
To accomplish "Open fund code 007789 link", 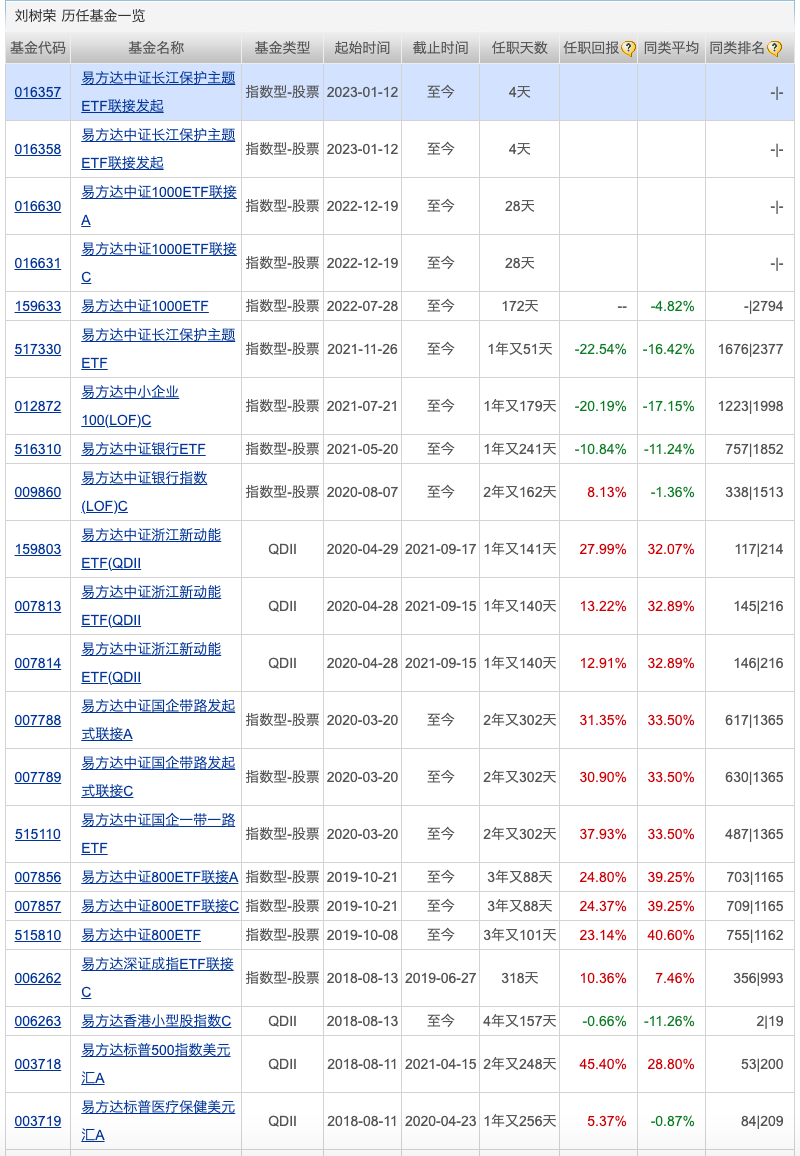I will tap(38, 777).
